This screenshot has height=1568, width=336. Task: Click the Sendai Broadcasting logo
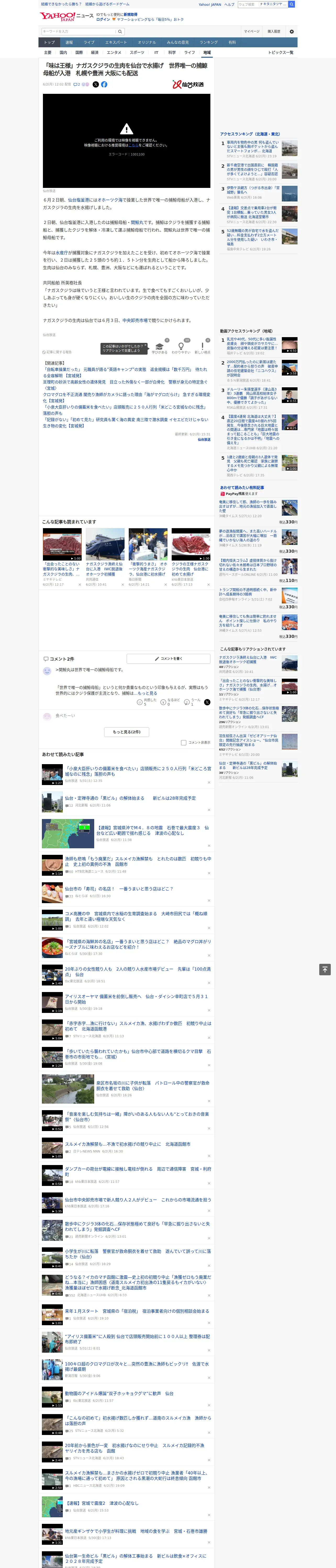point(188,85)
